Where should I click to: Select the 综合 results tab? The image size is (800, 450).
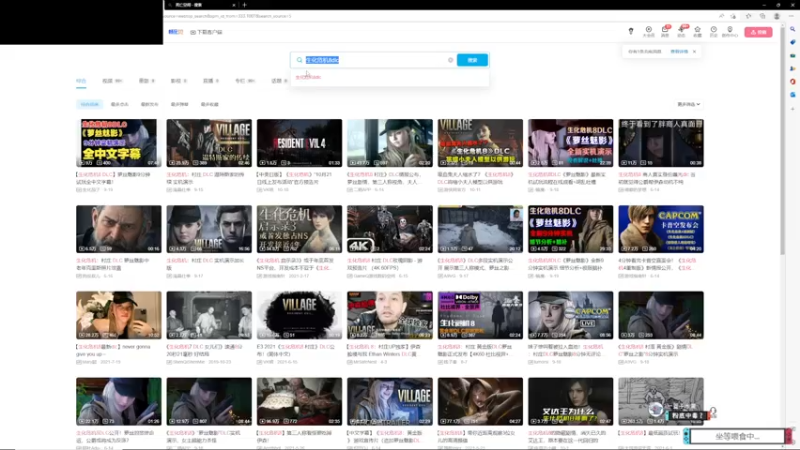tap(81, 81)
